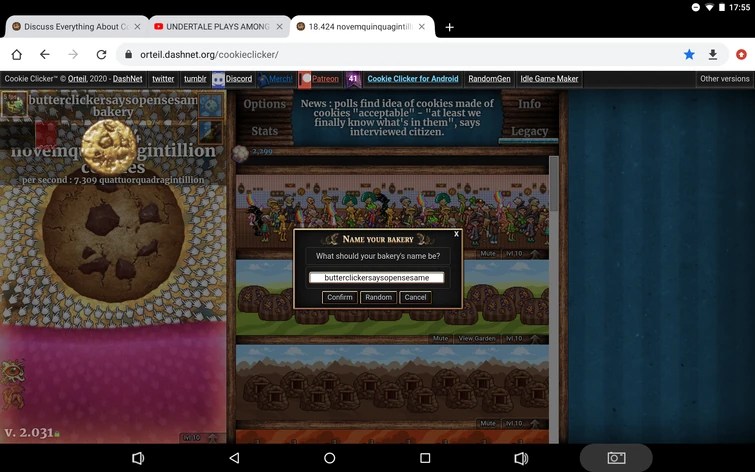This screenshot has height=472, width=755.
Task: Cancel the bakery naming dialog
Action: [415, 297]
